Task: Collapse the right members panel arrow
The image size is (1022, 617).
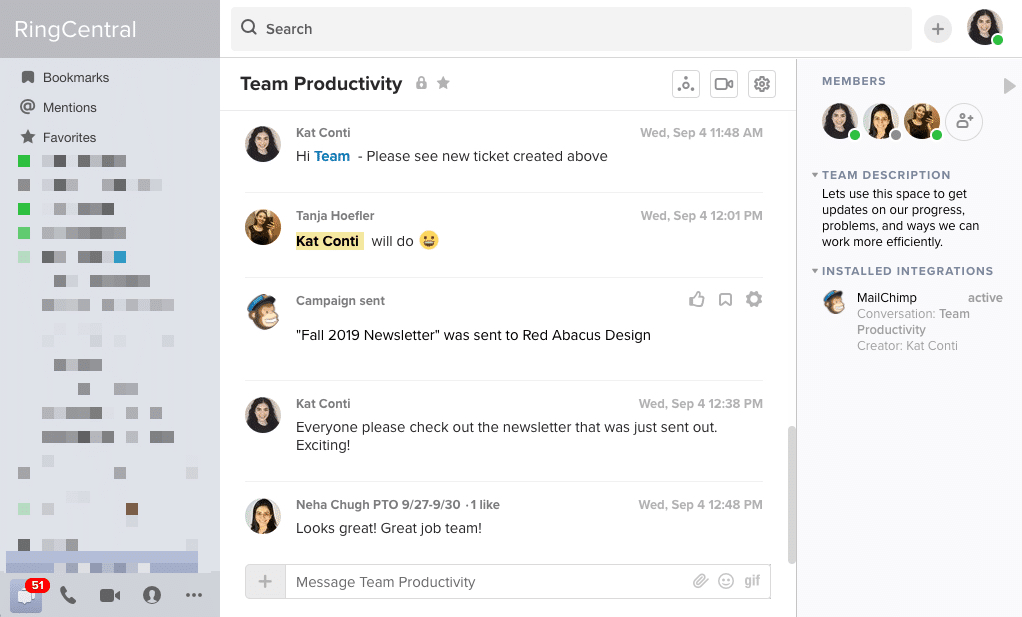Action: click(x=1009, y=87)
